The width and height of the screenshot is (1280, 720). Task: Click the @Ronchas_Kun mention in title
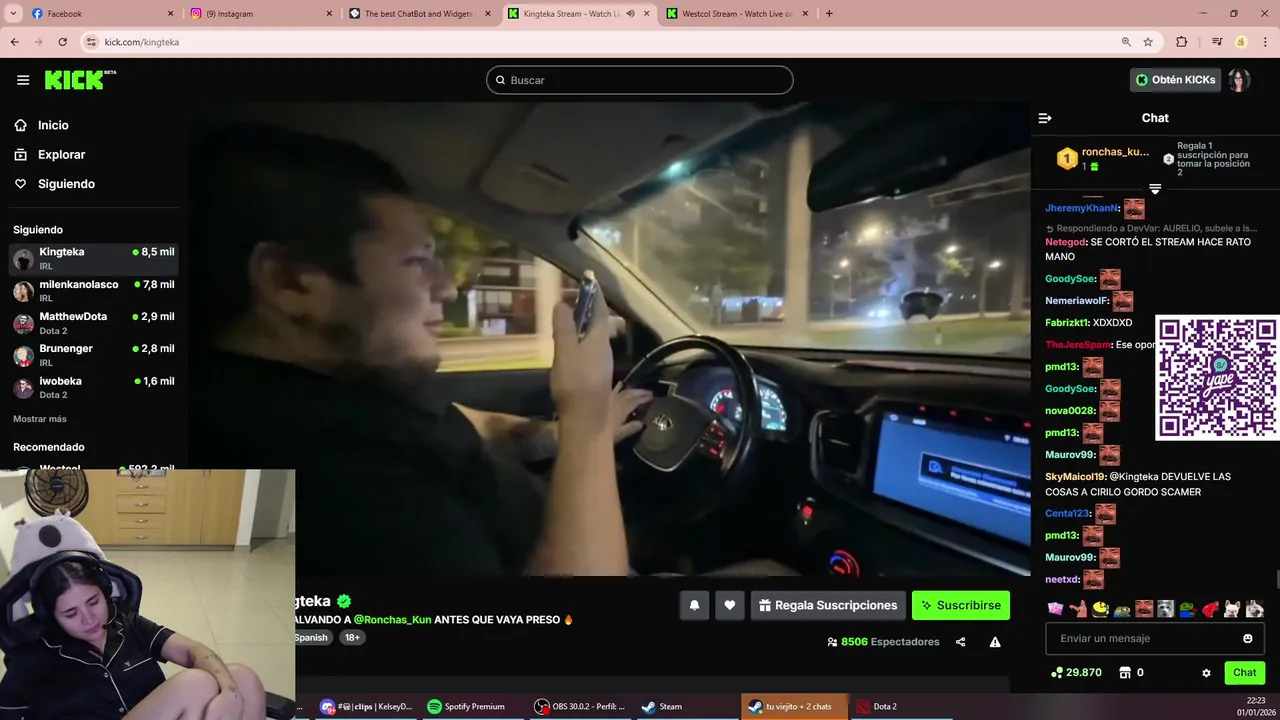[392, 620]
